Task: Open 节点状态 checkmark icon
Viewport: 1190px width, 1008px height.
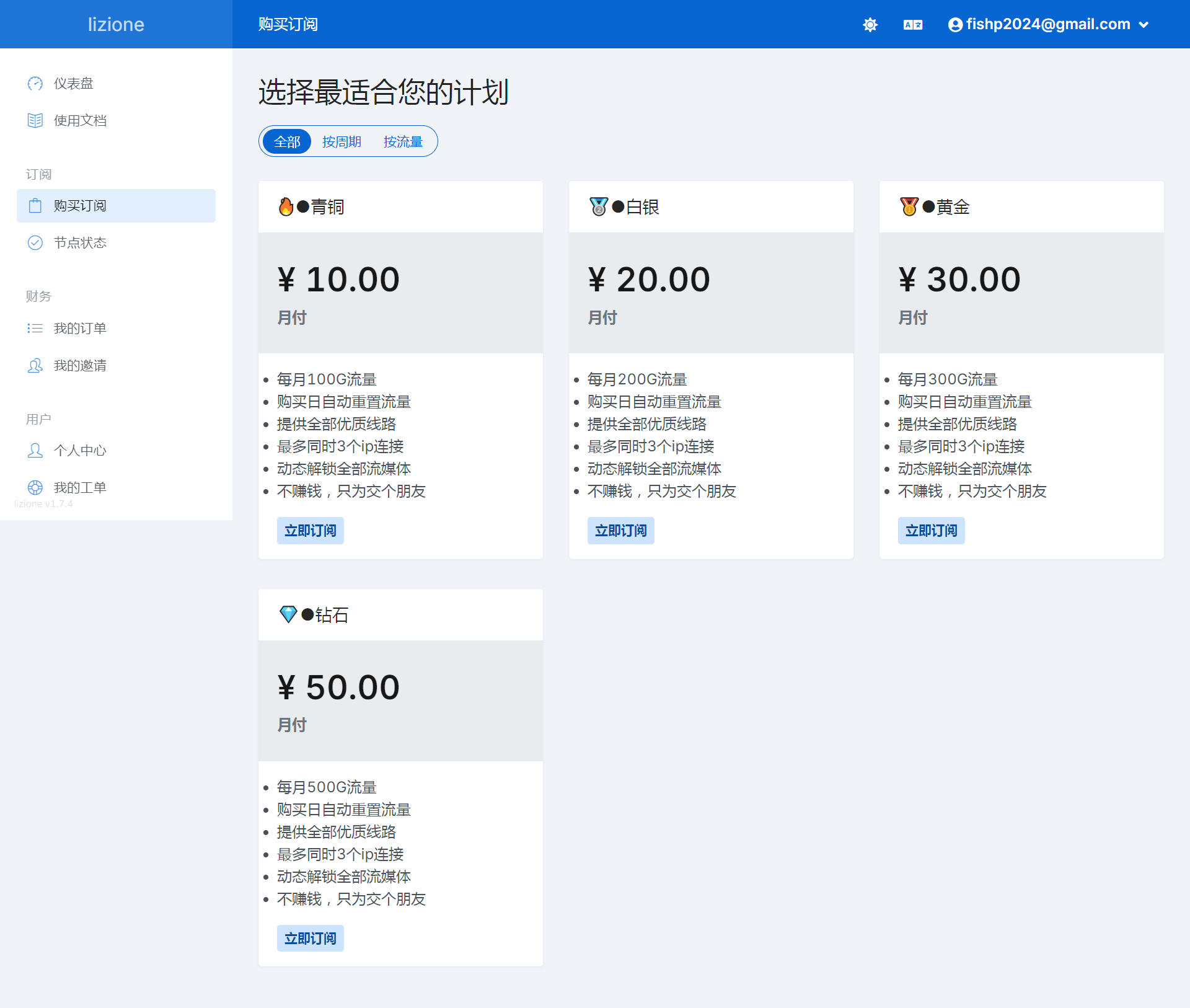Action: click(x=35, y=242)
